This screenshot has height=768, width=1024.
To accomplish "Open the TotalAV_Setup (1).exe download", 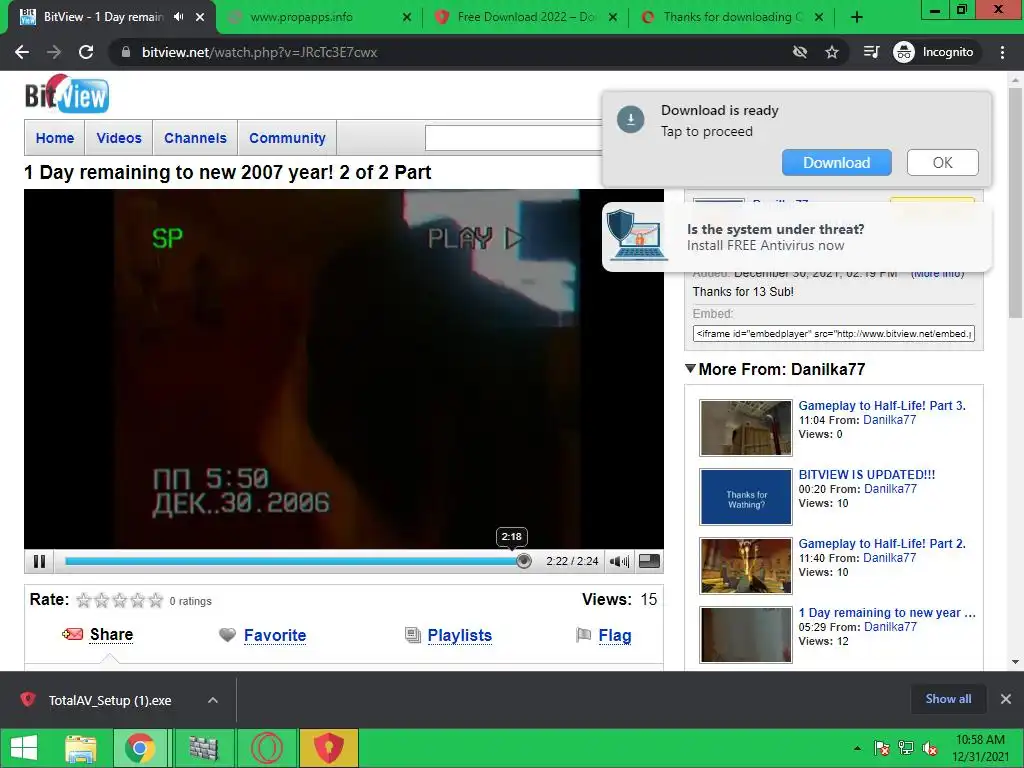I will click(x=110, y=700).
